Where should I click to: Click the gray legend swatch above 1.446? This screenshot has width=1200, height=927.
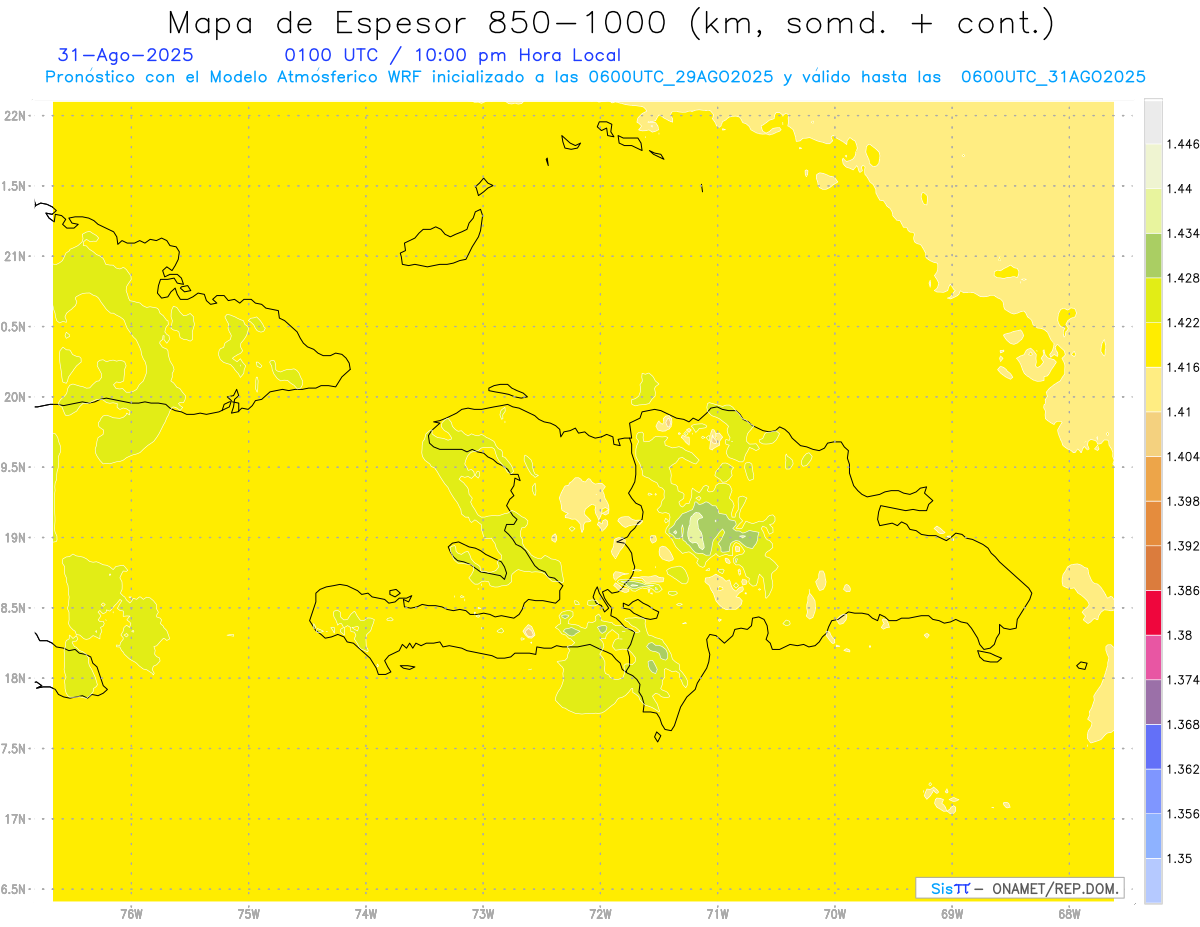[1153, 121]
